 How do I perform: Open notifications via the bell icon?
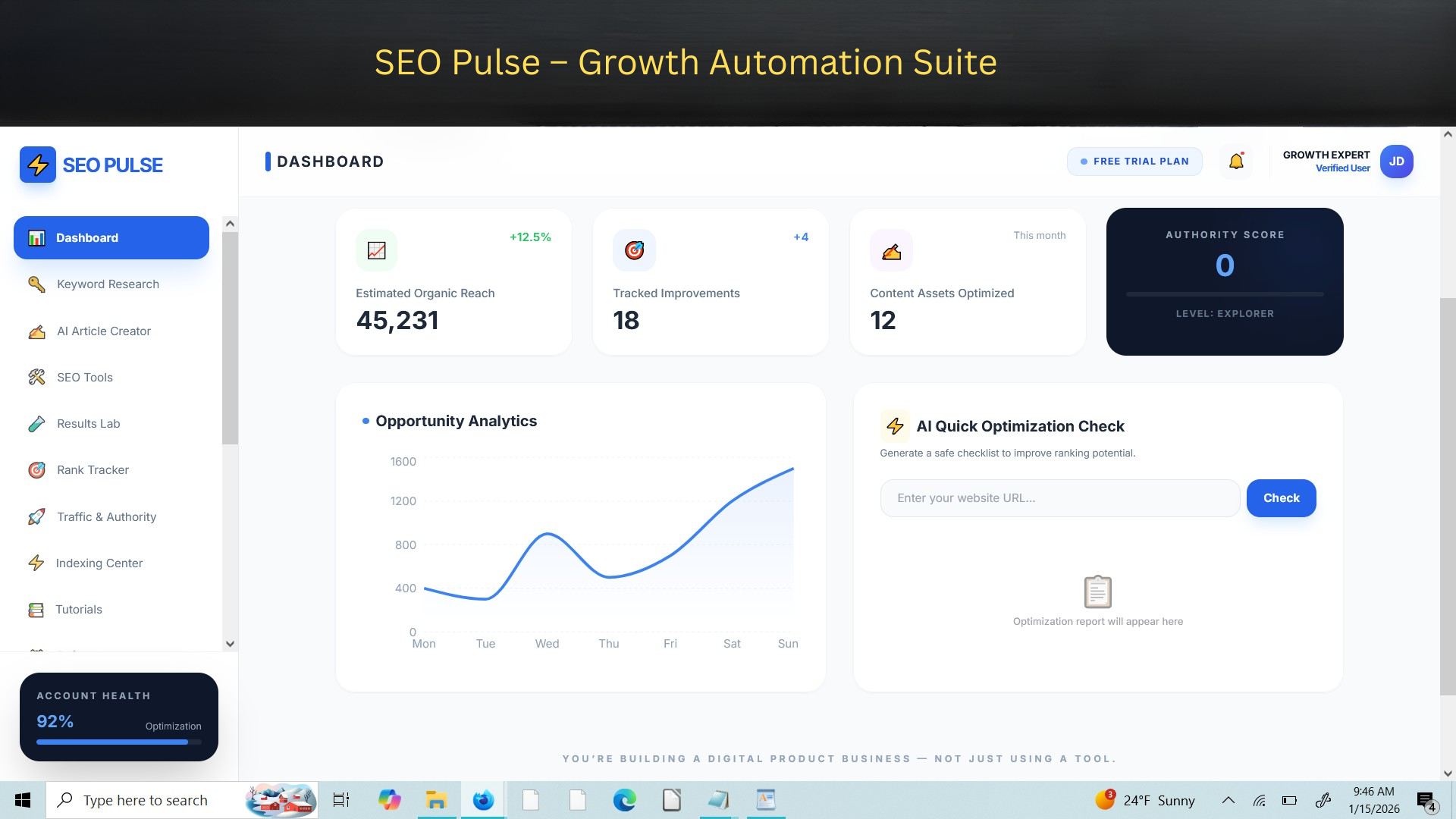coord(1237,161)
